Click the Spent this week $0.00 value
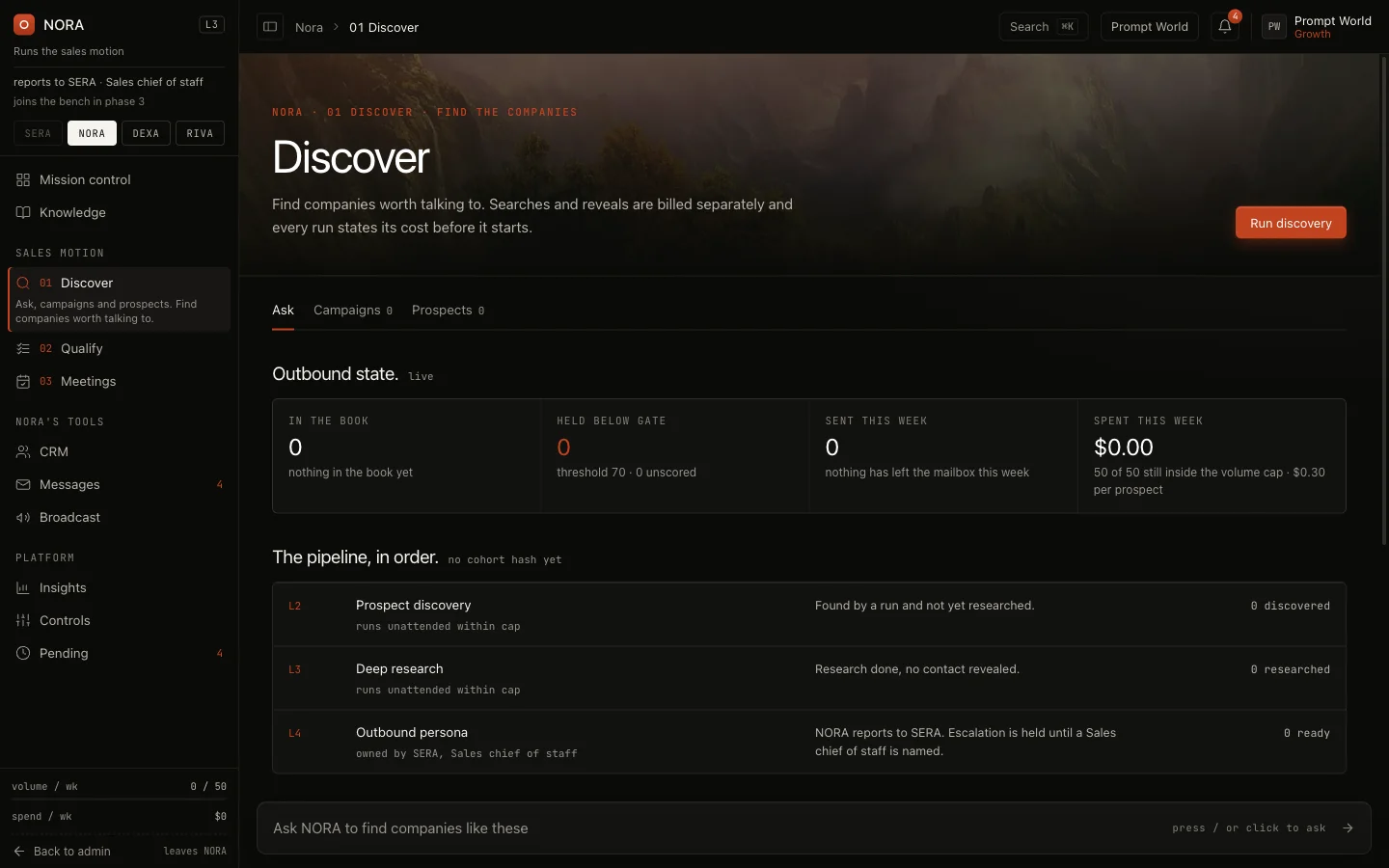The image size is (1389, 868). (1123, 448)
